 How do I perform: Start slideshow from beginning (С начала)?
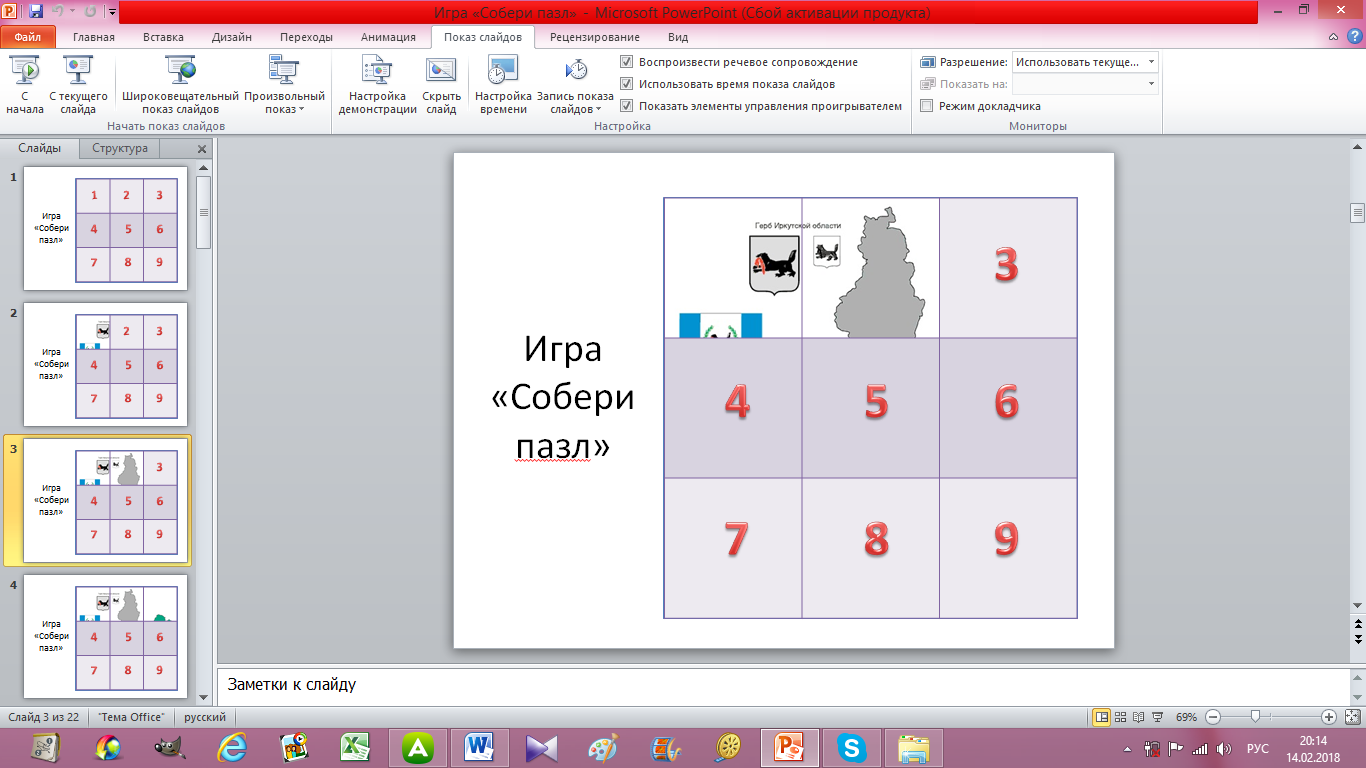pos(24,86)
